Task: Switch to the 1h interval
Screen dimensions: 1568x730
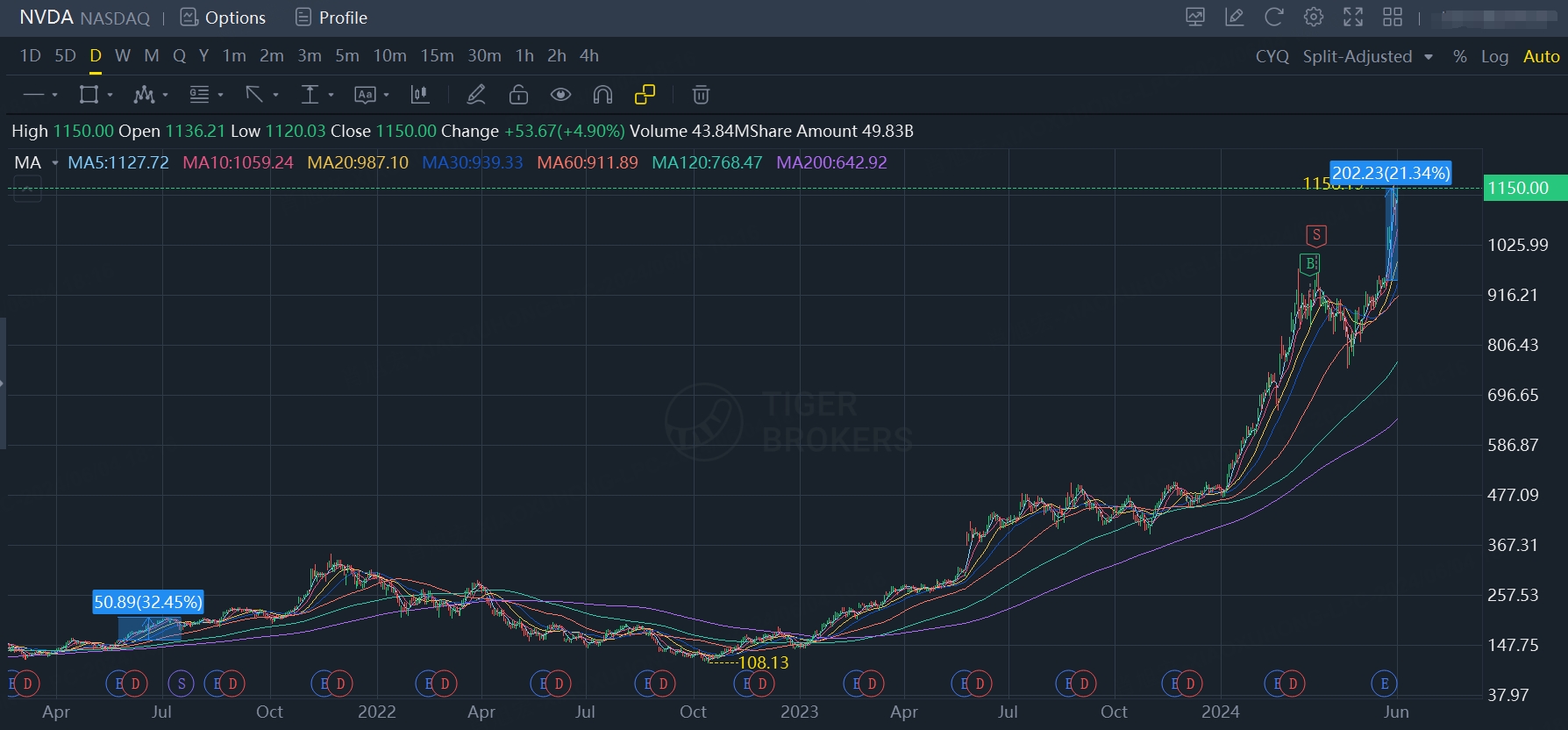Action: 524,55
